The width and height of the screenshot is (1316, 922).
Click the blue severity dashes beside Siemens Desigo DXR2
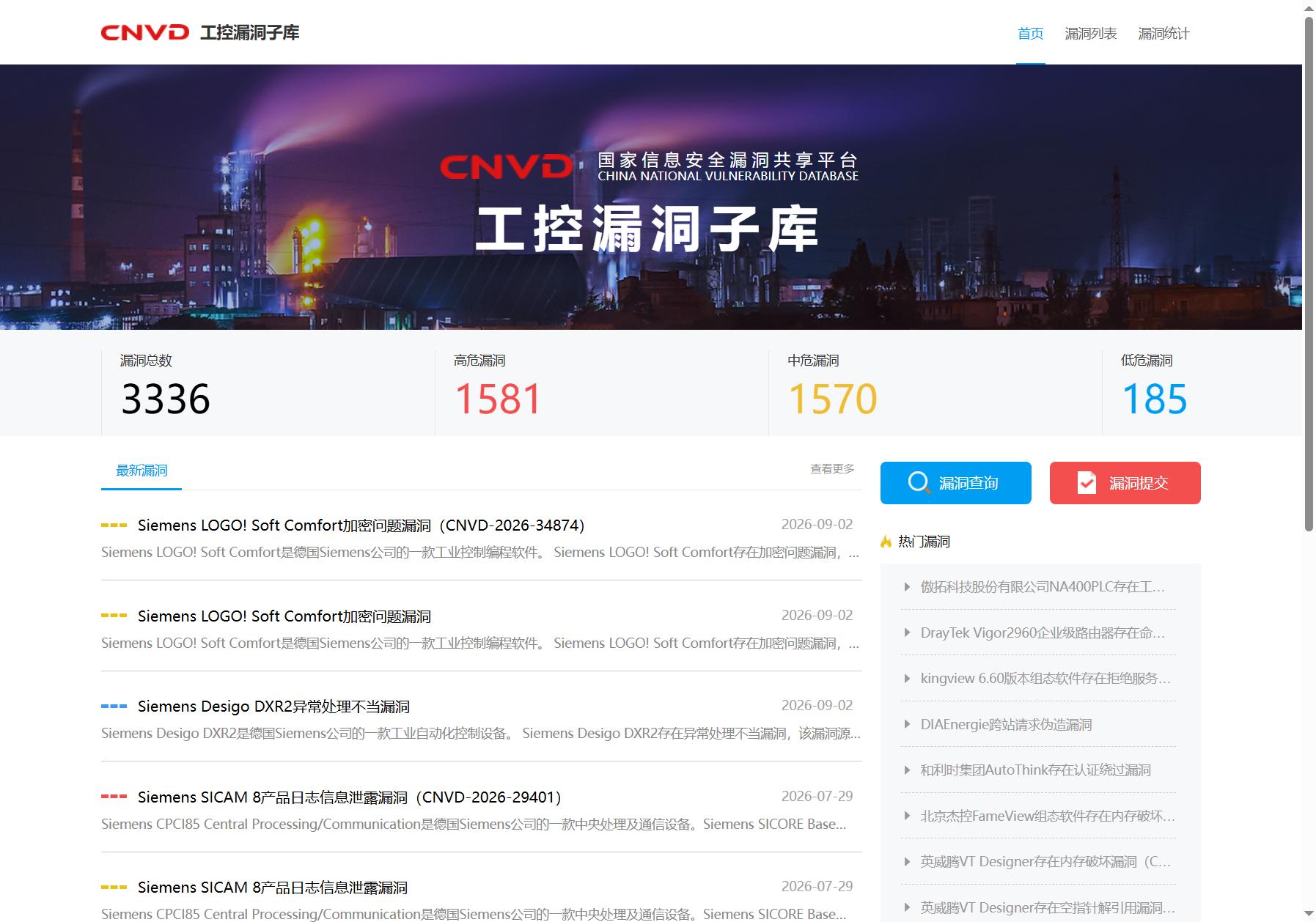click(x=114, y=707)
